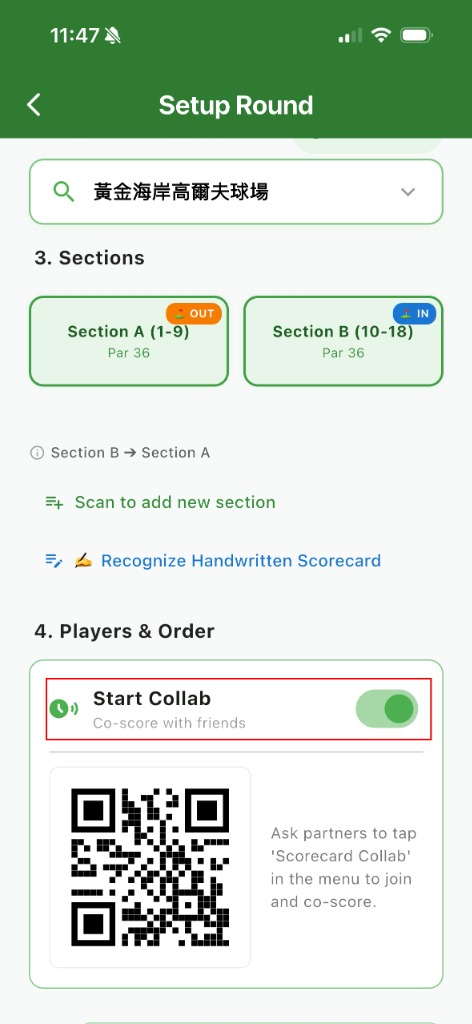Click the search magnifier icon in course field
The height and width of the screenshot is (1024, 472).
click(x=63, y=192)
